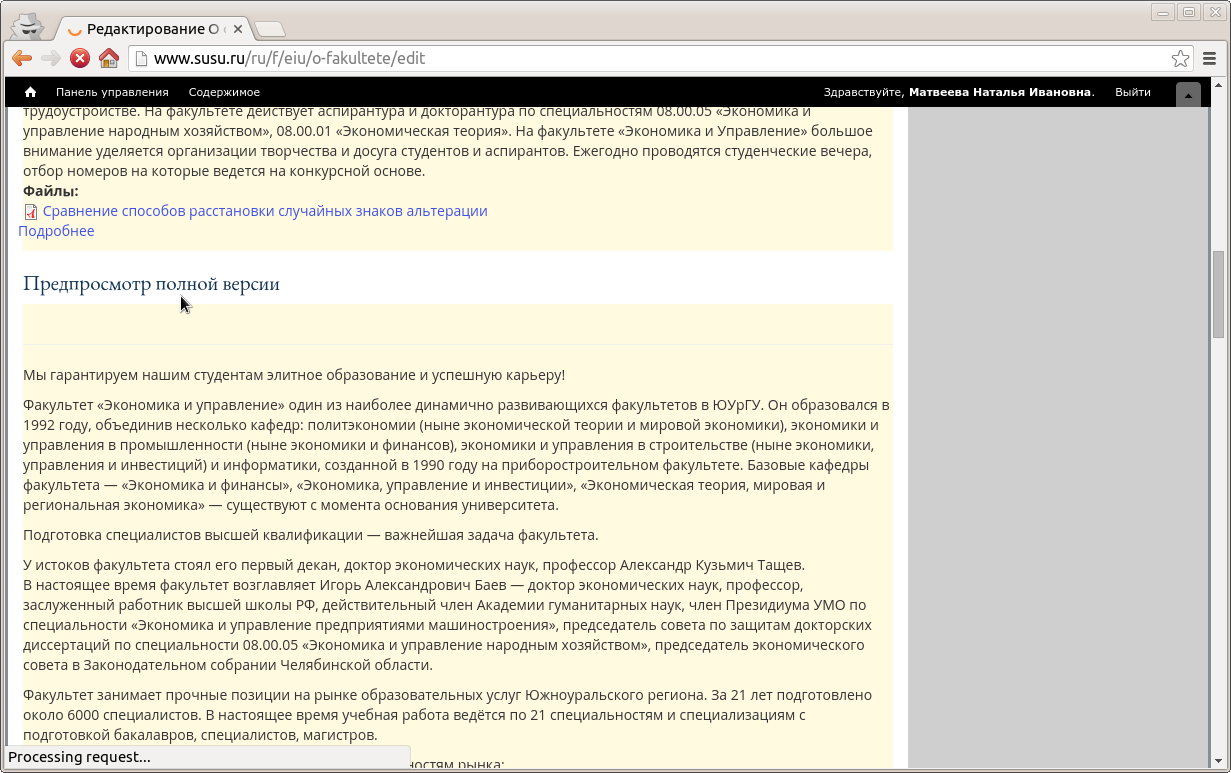Click the admin toolbar home icon
Image resolution: width=1231 pixels, height=773 pixels.
point(30,92)
